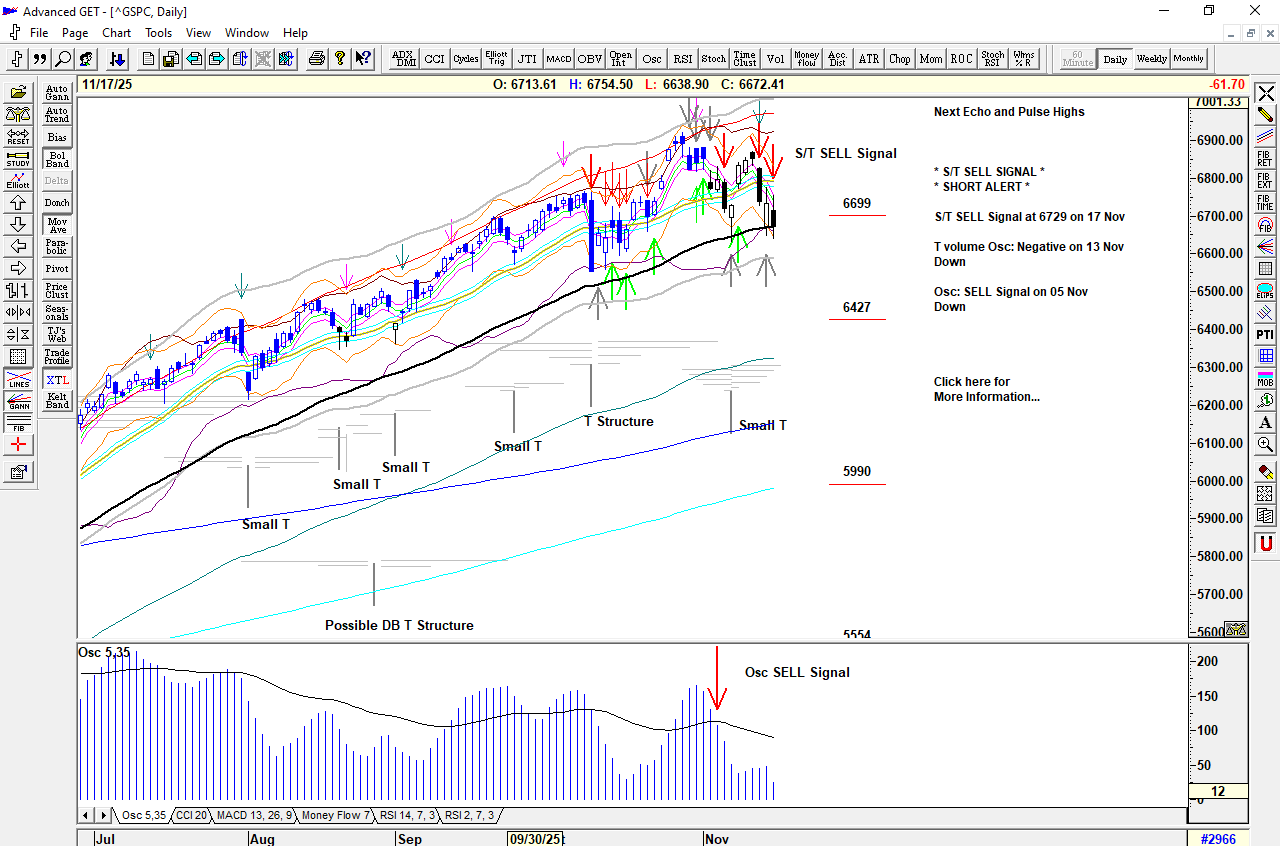The width and height of the screenshot is (1280, 846).
Task: Click the PTI tool icon
Action: pyautogui.click(x=1265, y=334)
